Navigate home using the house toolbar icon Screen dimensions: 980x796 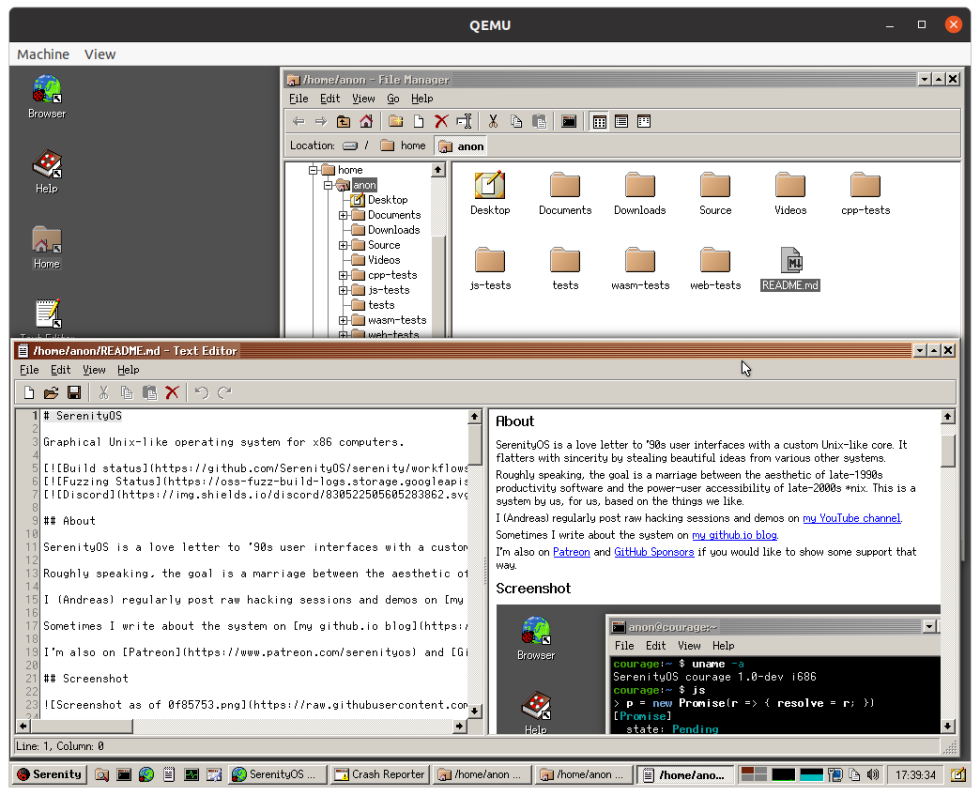[365, 121]
